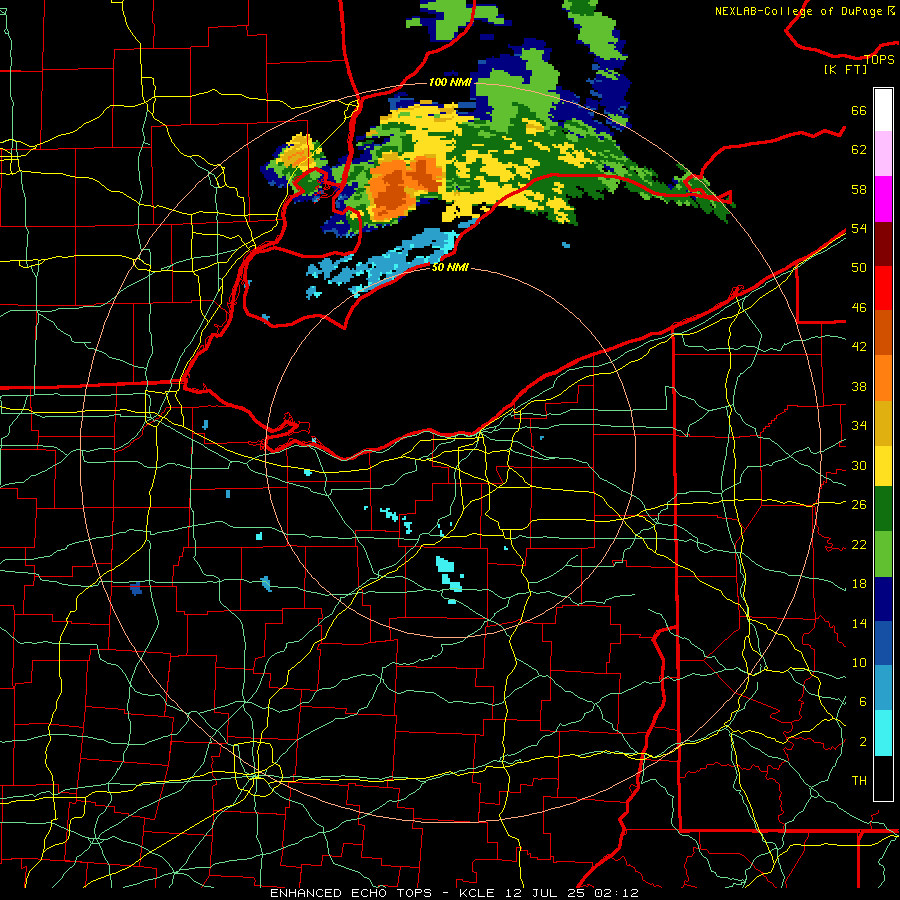Click the 66 legend value

[859, 111]
